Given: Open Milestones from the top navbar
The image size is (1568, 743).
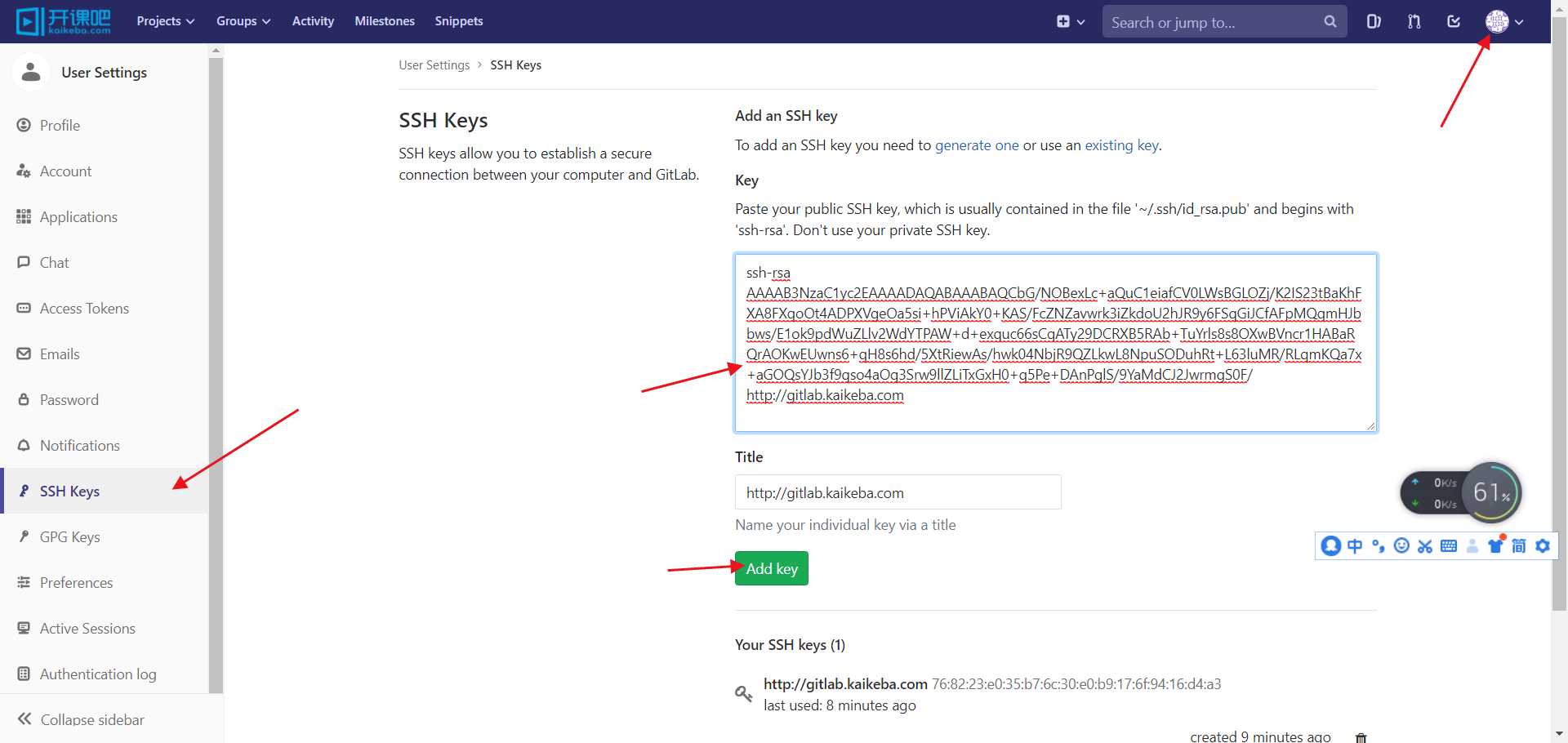Looking at the screenshot, I should click(385, 21).
